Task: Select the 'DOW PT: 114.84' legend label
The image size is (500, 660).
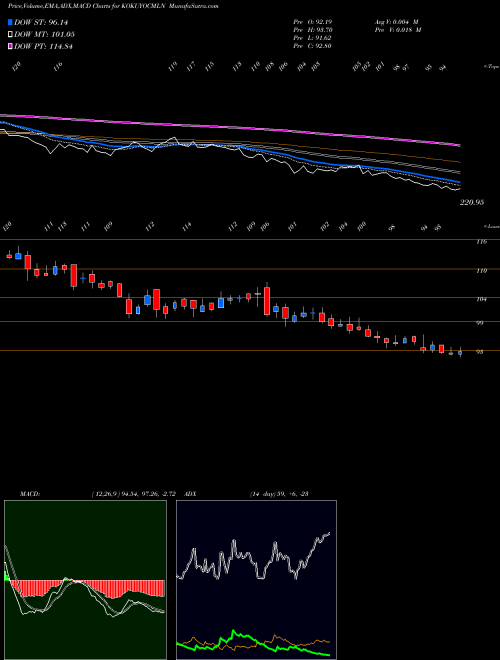Action: click(43, 46)
